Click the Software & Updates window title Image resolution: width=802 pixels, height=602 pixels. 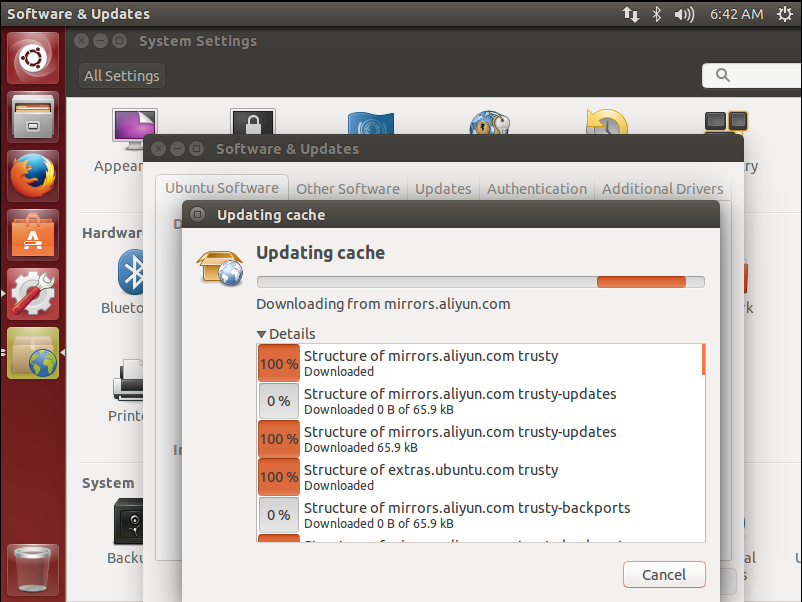point(287,149)
